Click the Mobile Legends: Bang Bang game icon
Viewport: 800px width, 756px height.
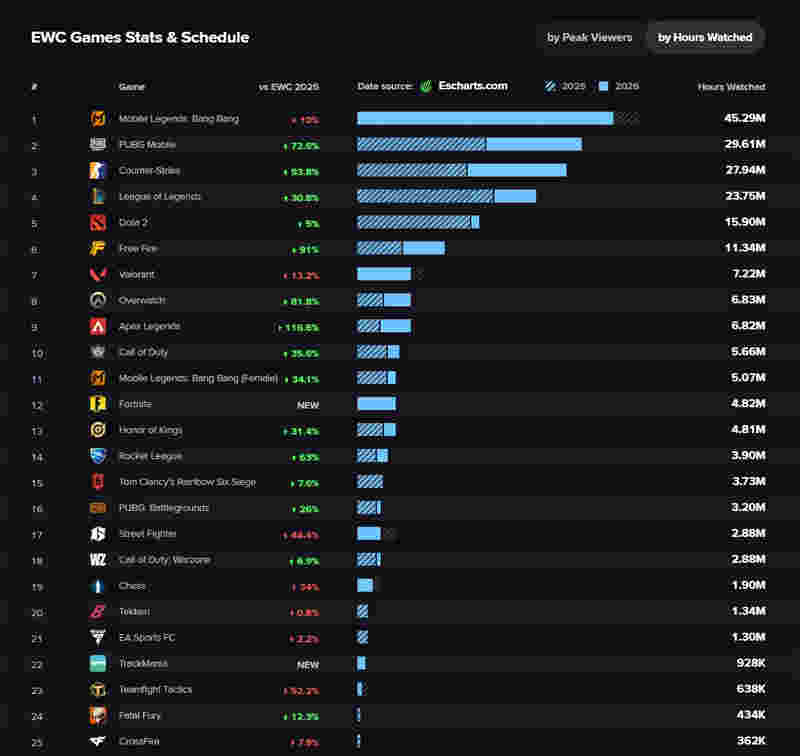click(98, 118)
